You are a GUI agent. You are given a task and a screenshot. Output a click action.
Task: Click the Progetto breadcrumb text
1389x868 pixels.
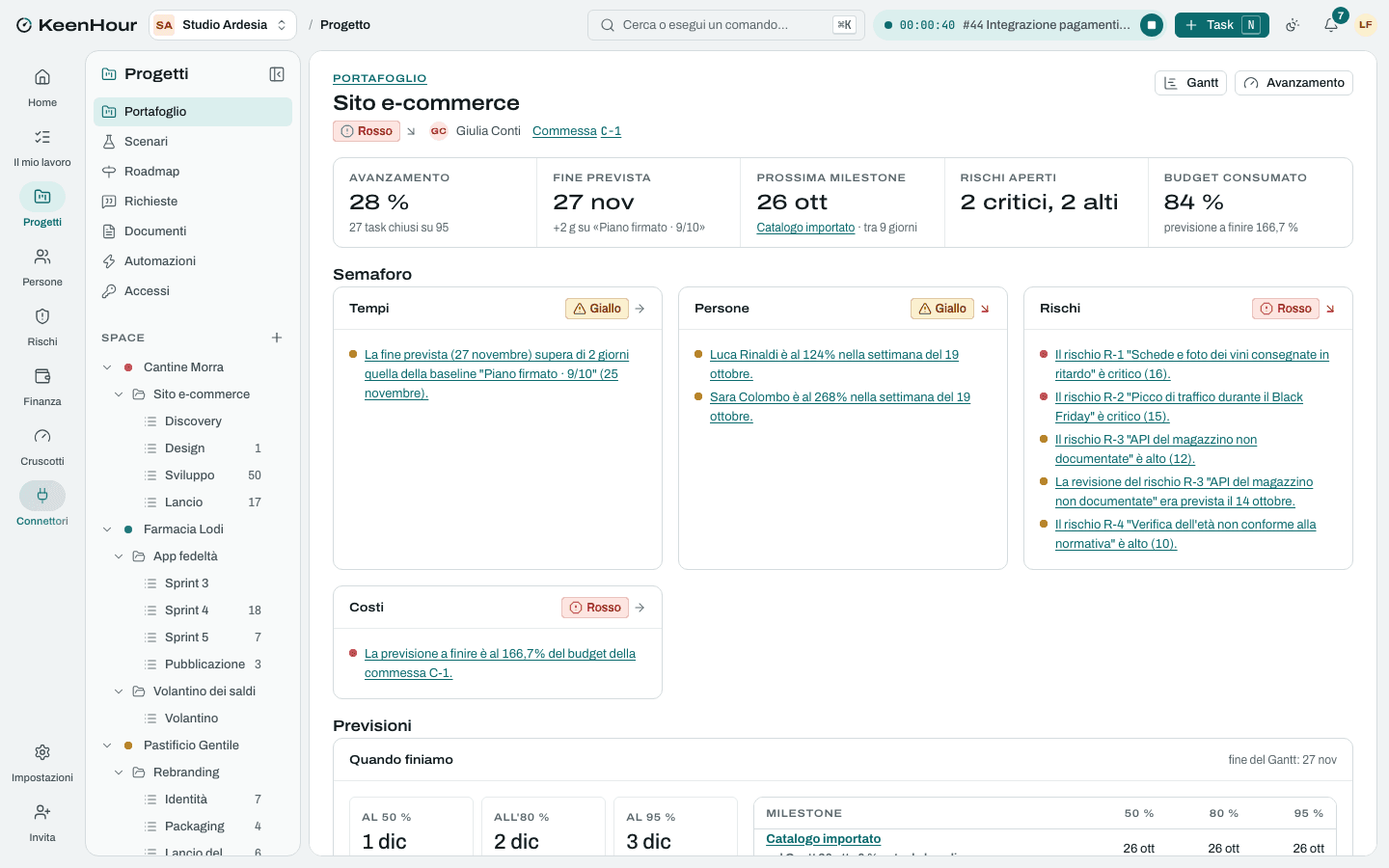coord(345,25)
